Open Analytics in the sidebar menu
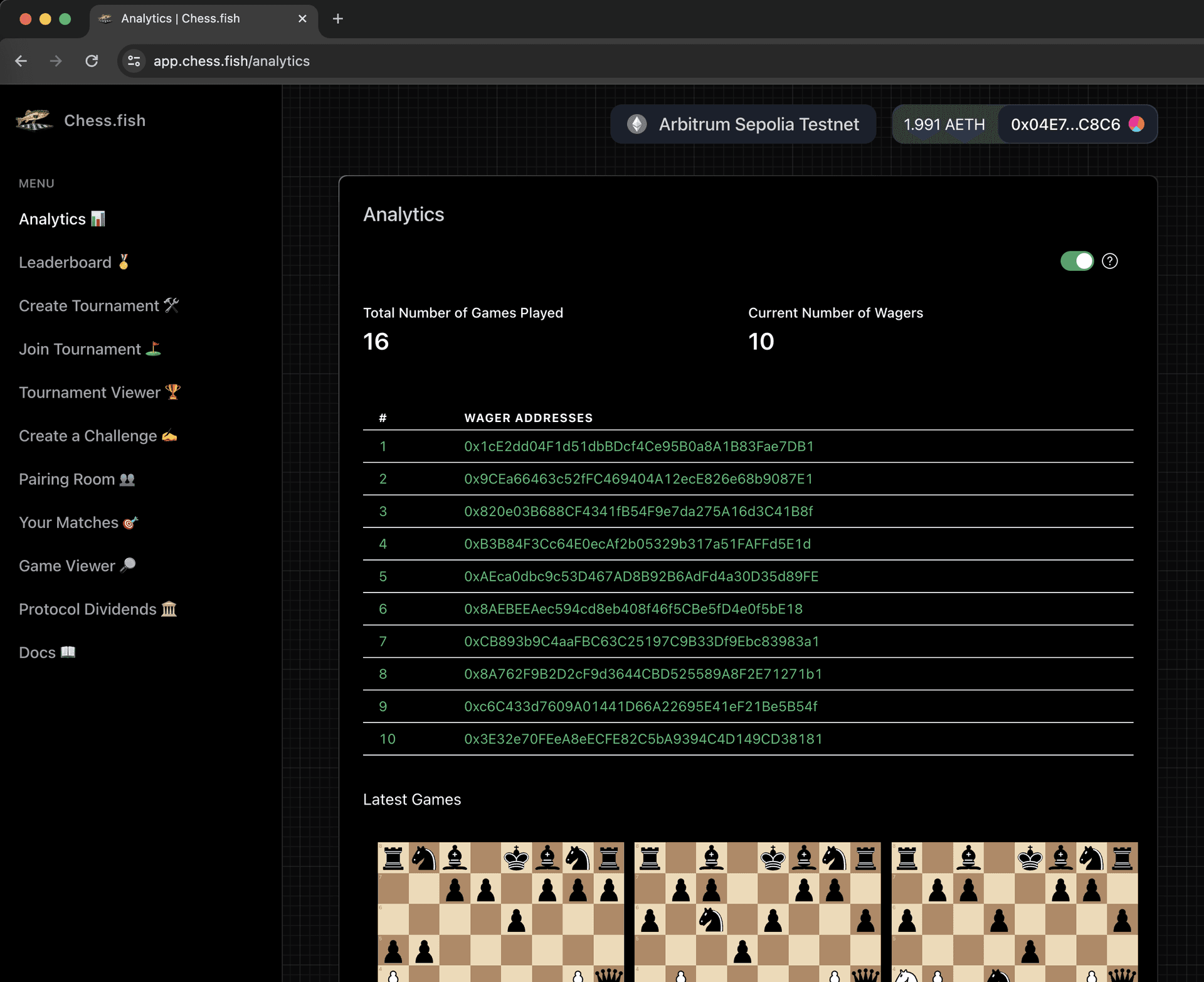The height and width of the screenshot is (982, 1204). point(62,219)
